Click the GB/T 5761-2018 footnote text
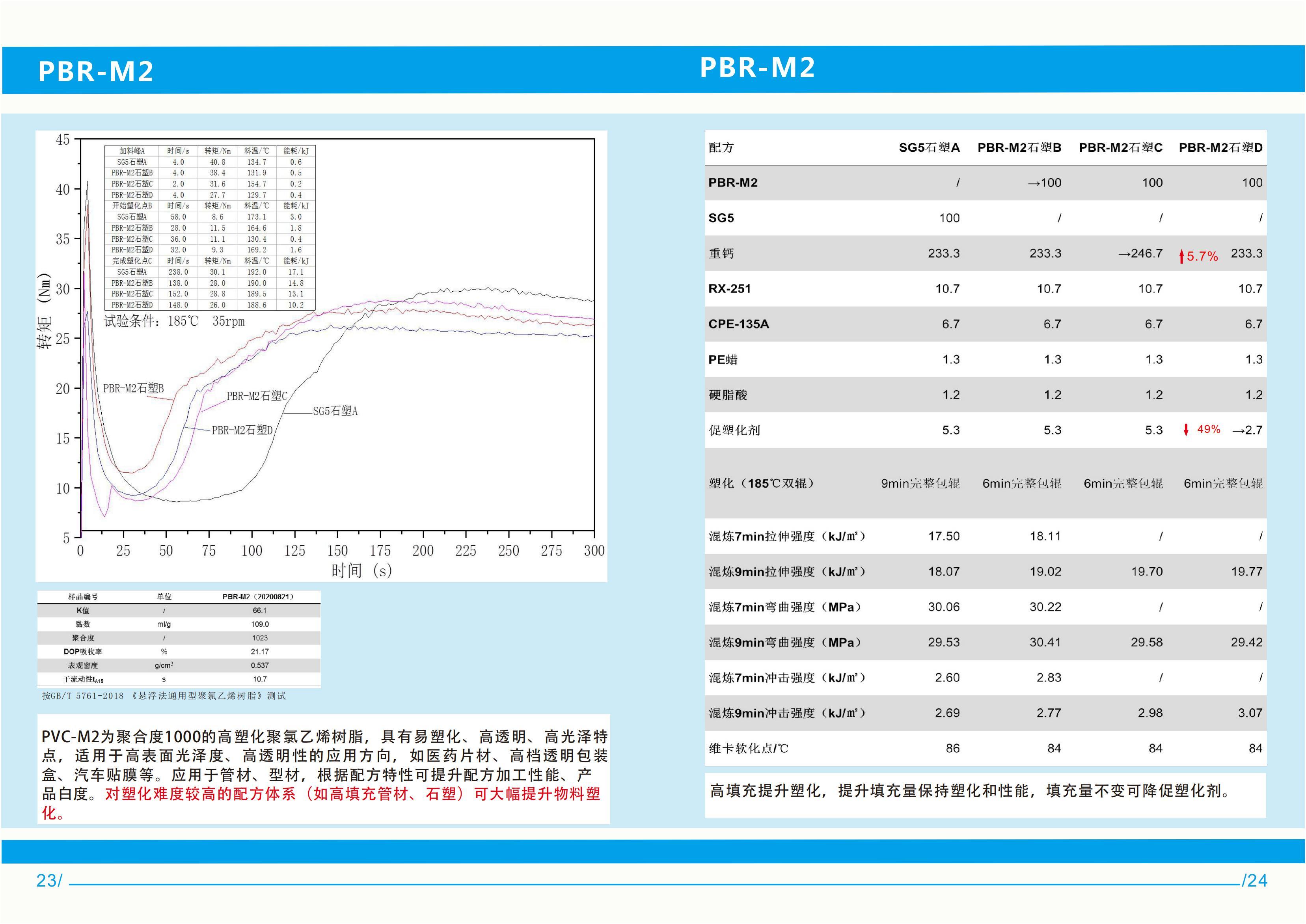This screenshot has width=1306, height=924. point(164,696)
